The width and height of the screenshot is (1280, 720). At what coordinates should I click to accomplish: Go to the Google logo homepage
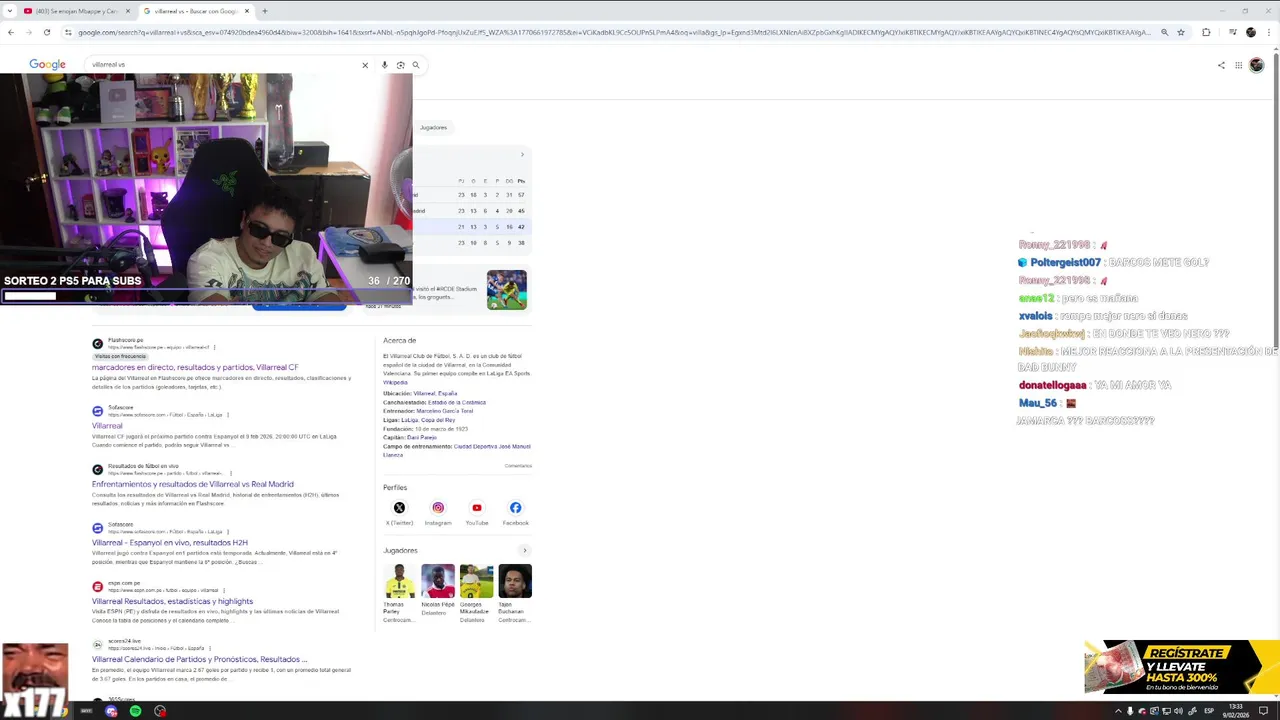(x=47, y=64)
